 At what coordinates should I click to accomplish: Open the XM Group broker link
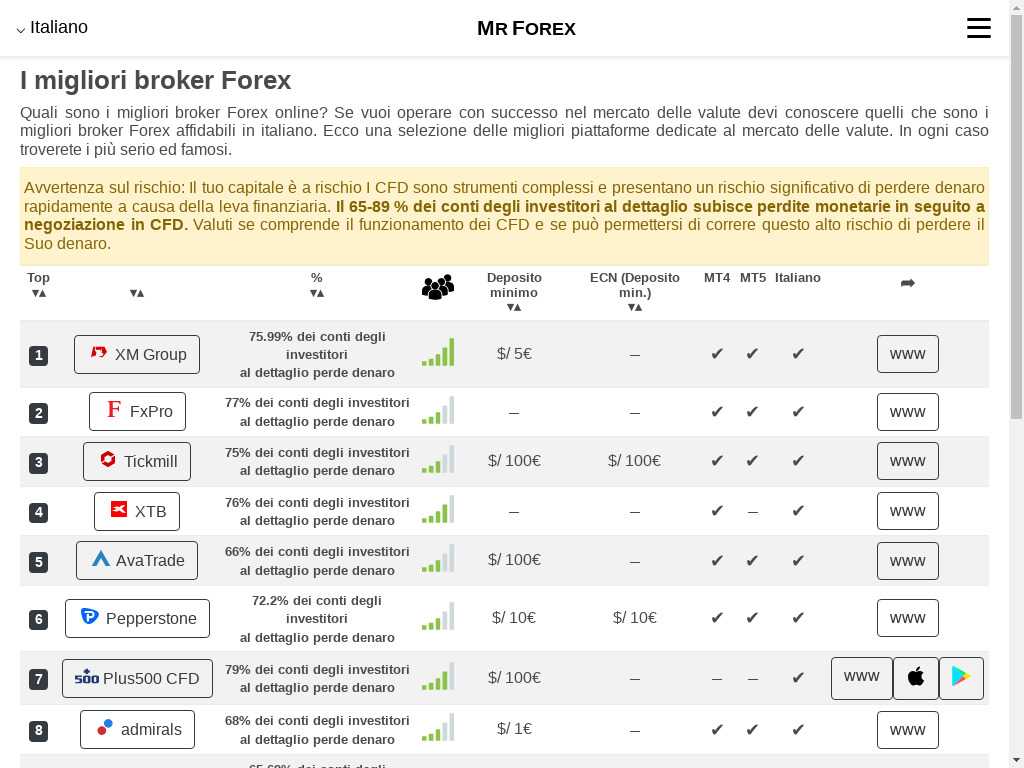click(x=137, y=354)
